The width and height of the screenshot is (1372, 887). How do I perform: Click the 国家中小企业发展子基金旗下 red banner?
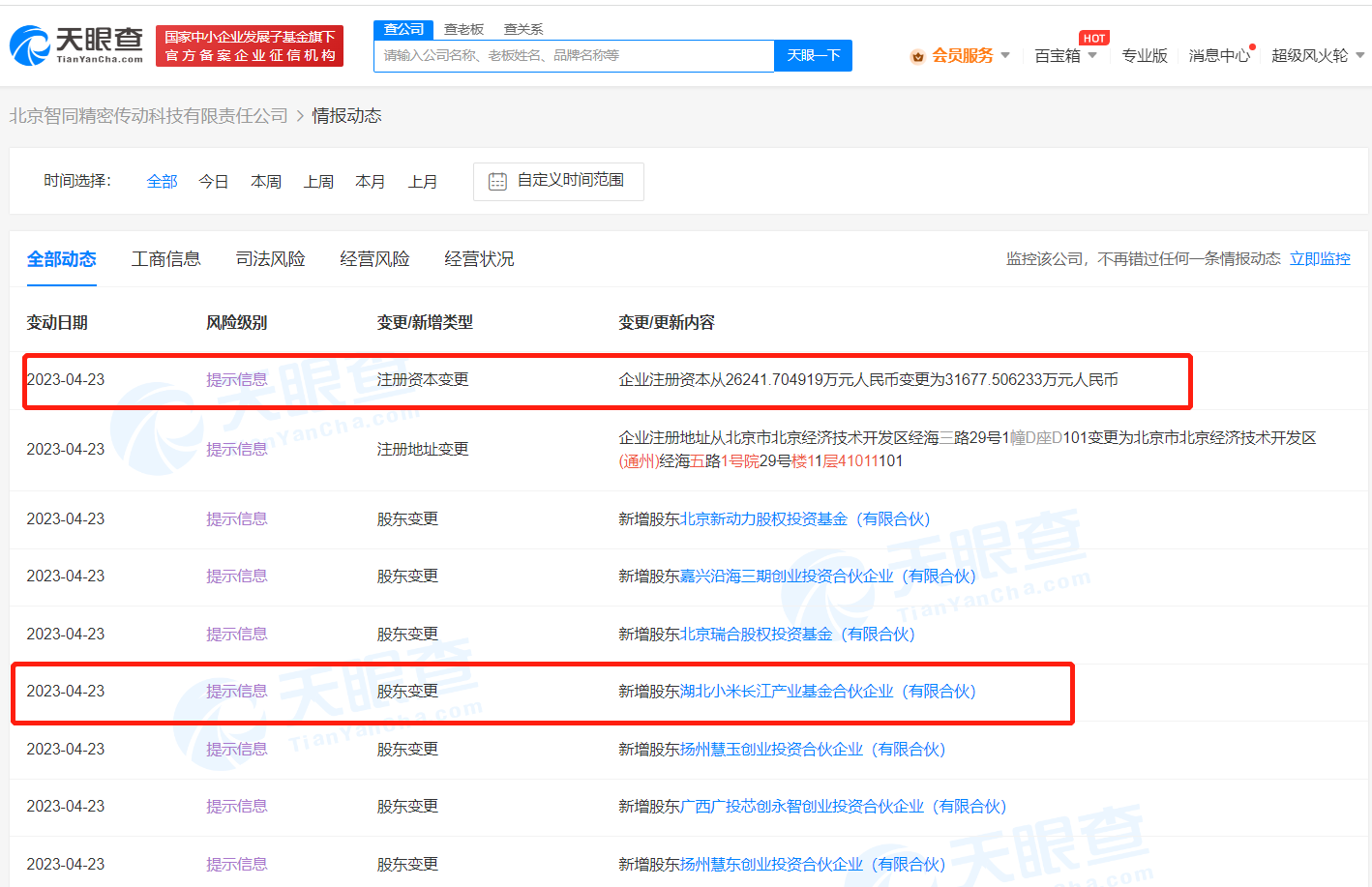[250, 45]
